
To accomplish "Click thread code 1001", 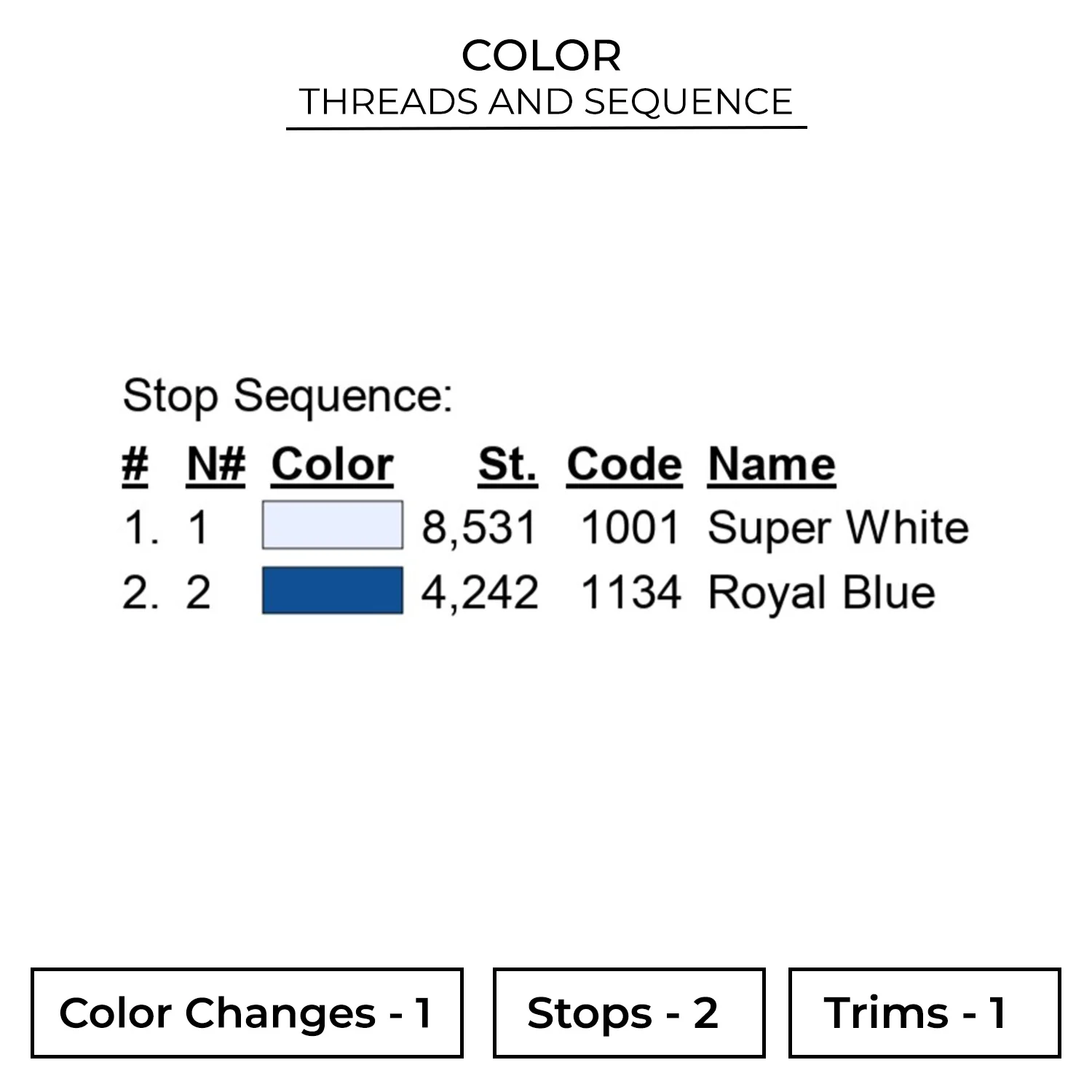I will click(630, 527).
